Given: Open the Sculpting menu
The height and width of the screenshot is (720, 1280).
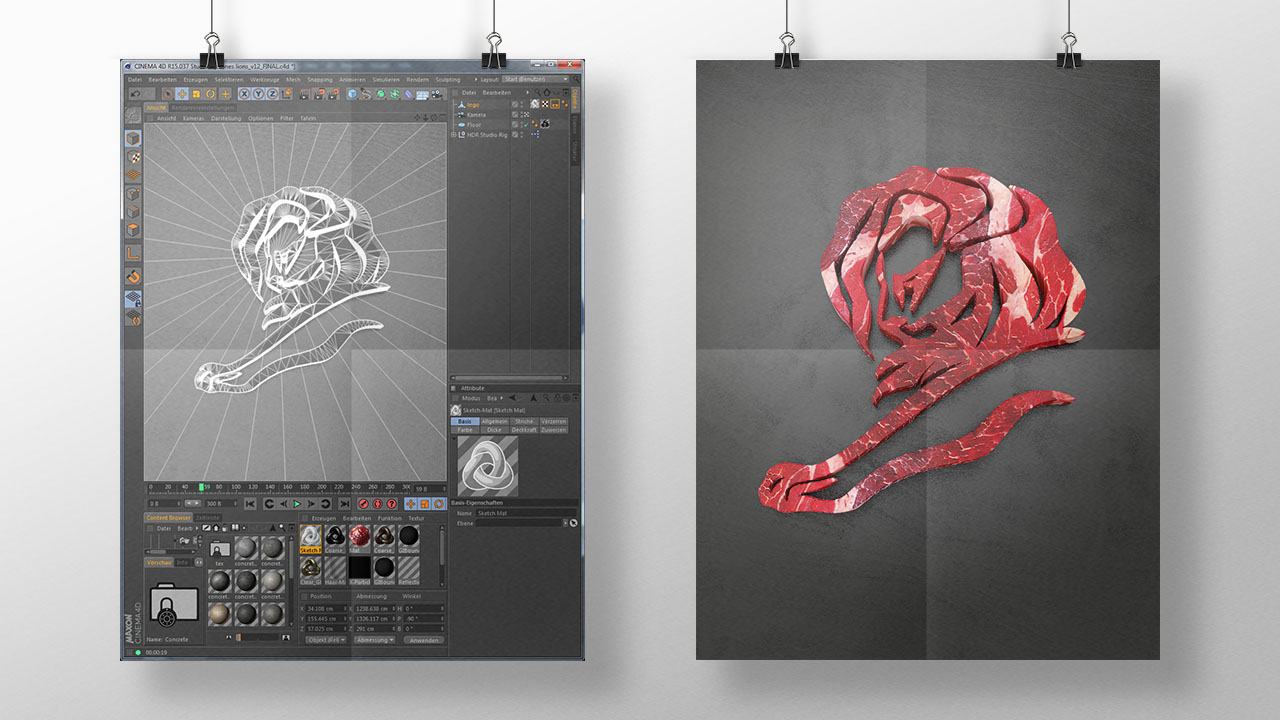Looking at the screenshot, I should pos(447,79).
